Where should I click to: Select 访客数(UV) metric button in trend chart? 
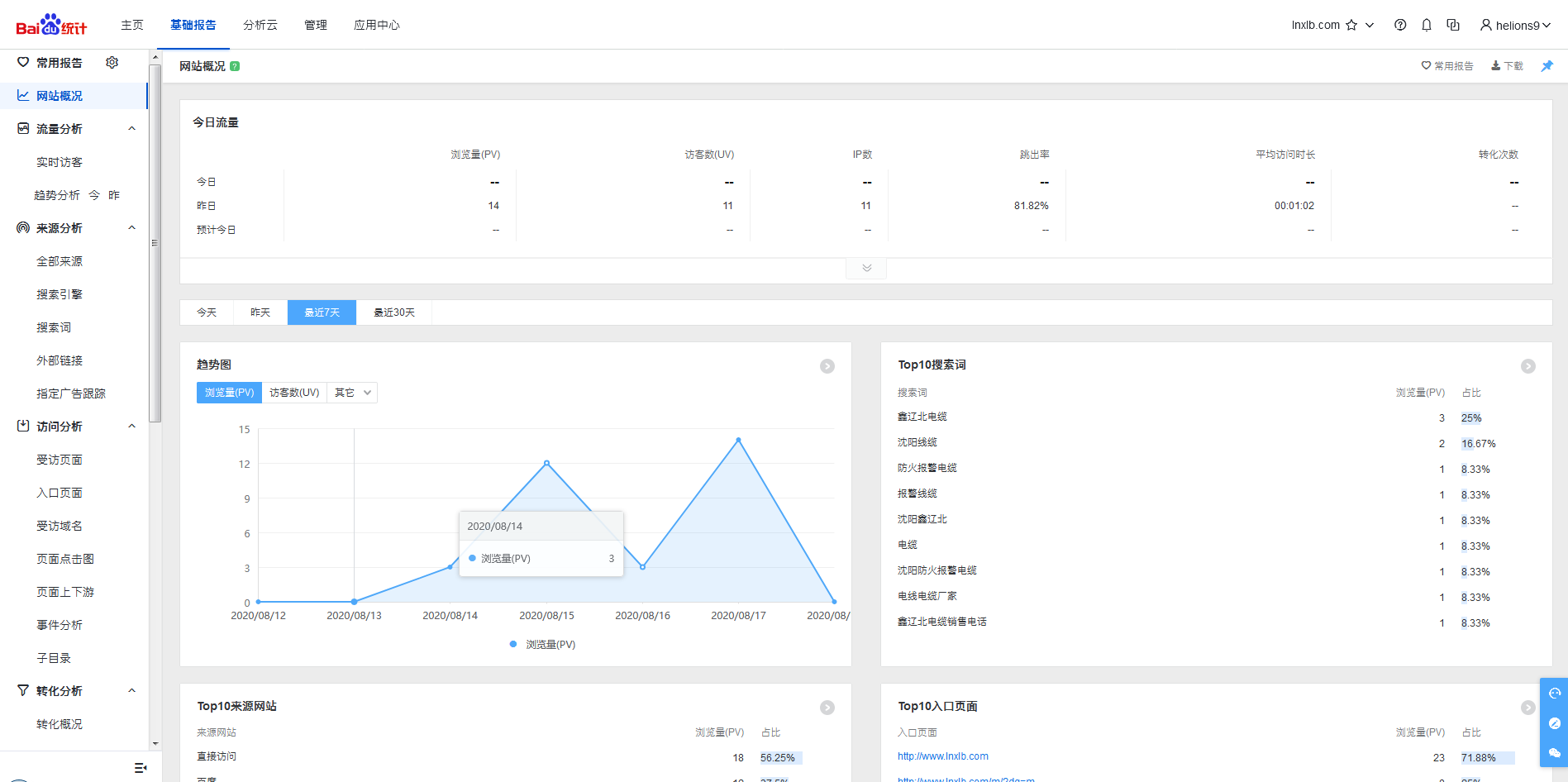point(294,393)
